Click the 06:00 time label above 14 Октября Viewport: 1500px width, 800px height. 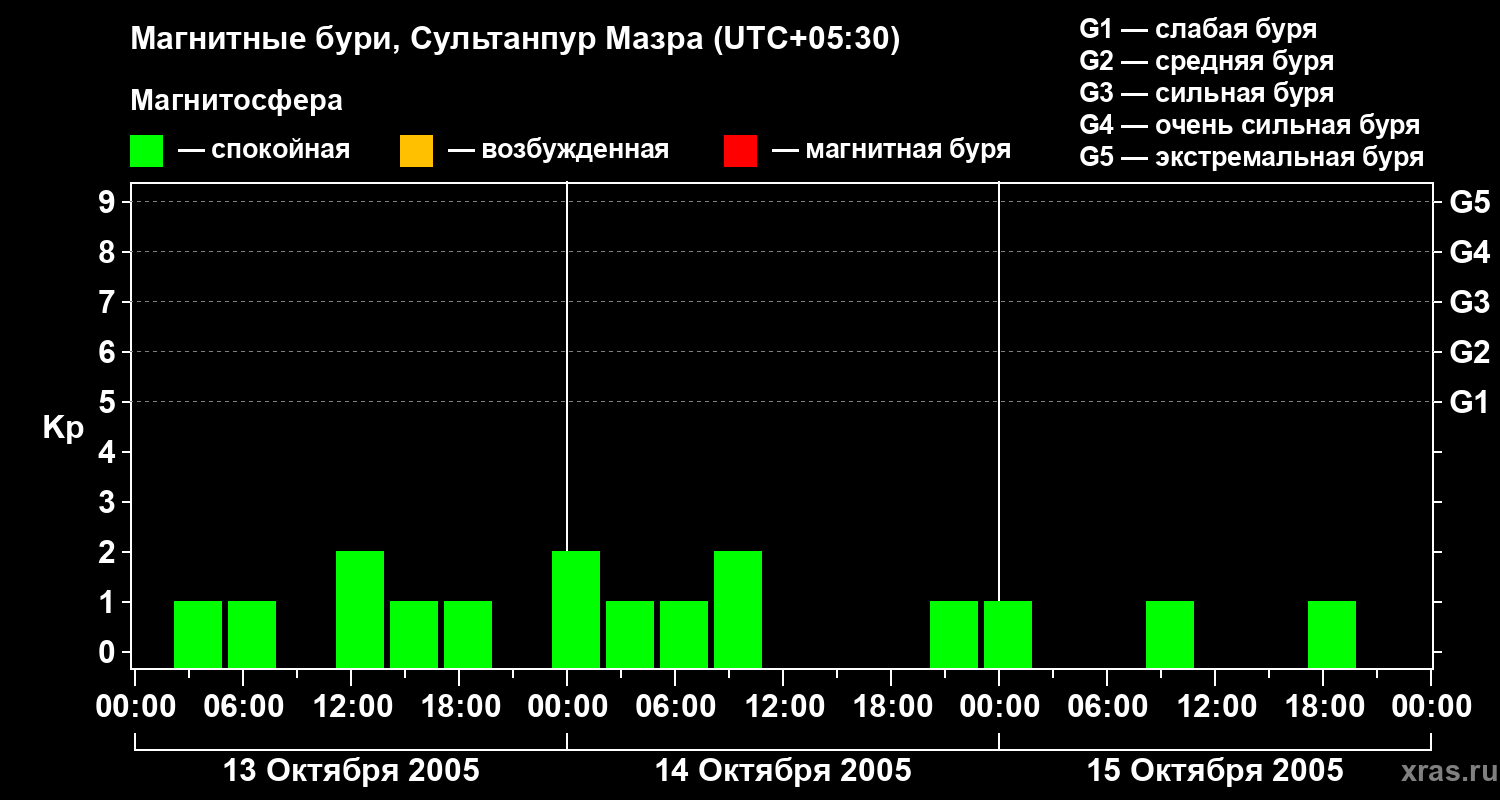(x=675, y=706)
